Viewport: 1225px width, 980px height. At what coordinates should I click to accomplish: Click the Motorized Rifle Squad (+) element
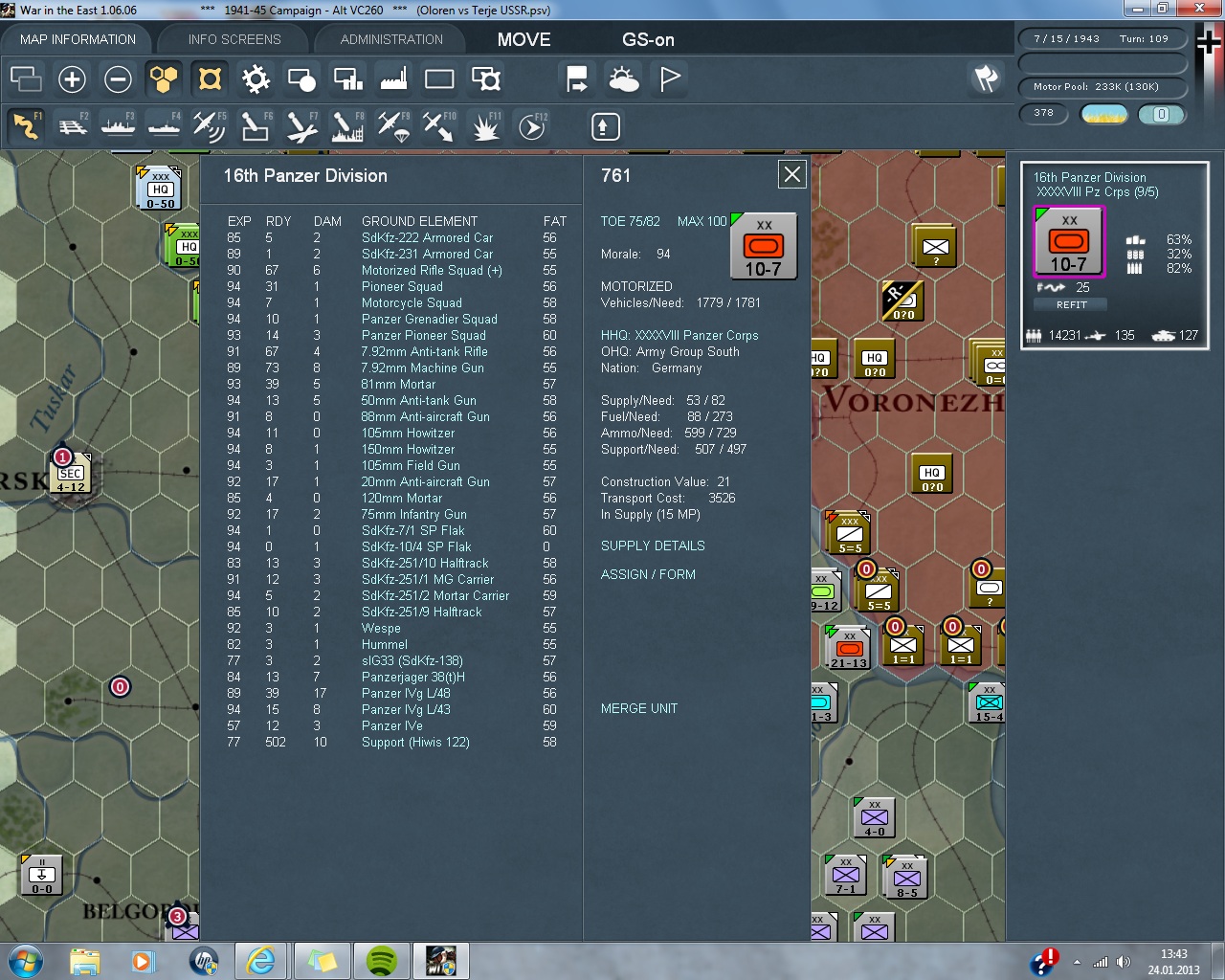coord(432,270)
